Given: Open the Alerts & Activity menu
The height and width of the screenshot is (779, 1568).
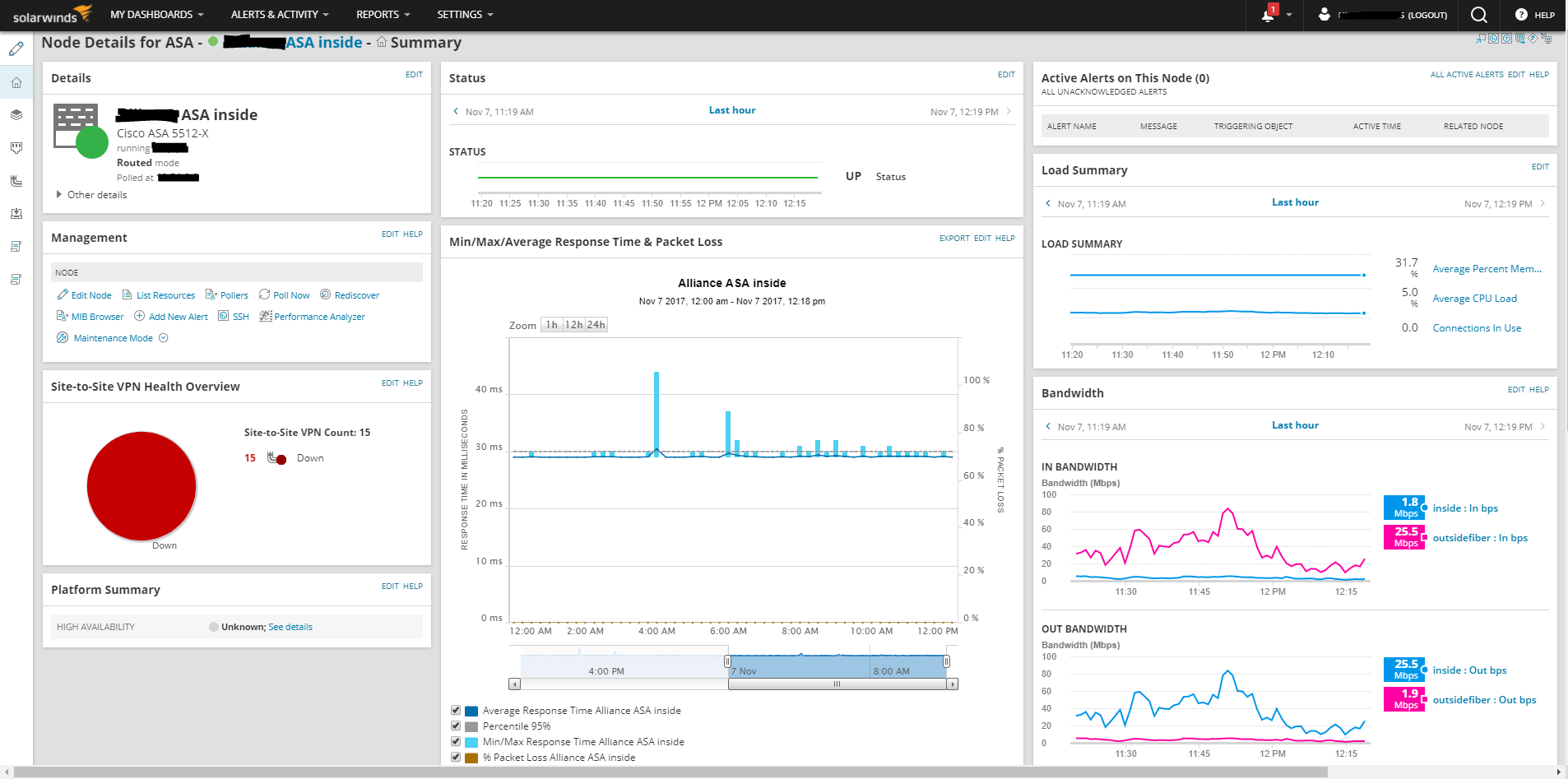Looking at the screenshot, I should [x=280, y=15].
